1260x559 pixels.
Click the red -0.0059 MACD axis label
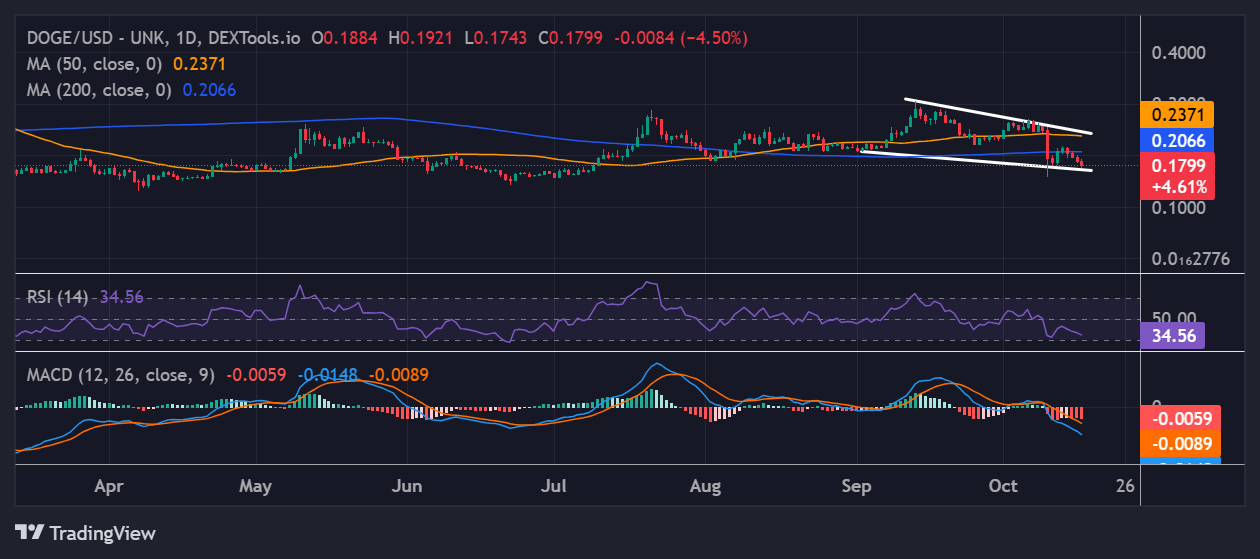(x=1177, y=419)
